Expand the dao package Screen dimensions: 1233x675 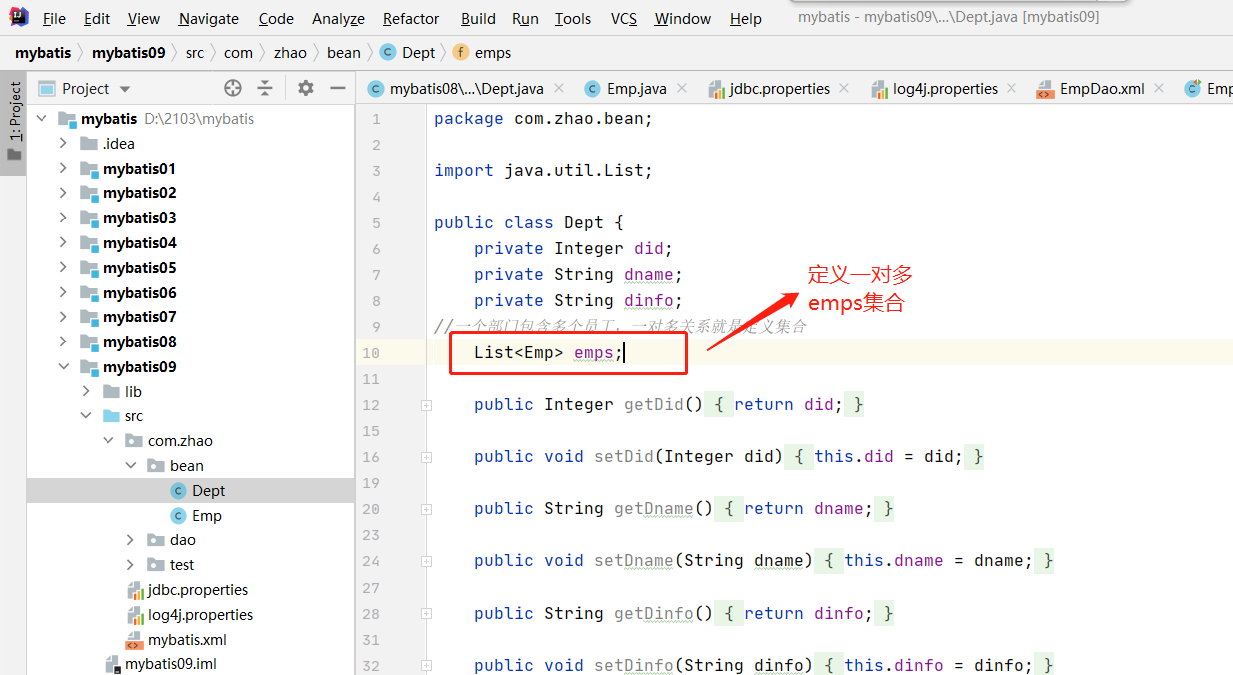click(130, 540)
